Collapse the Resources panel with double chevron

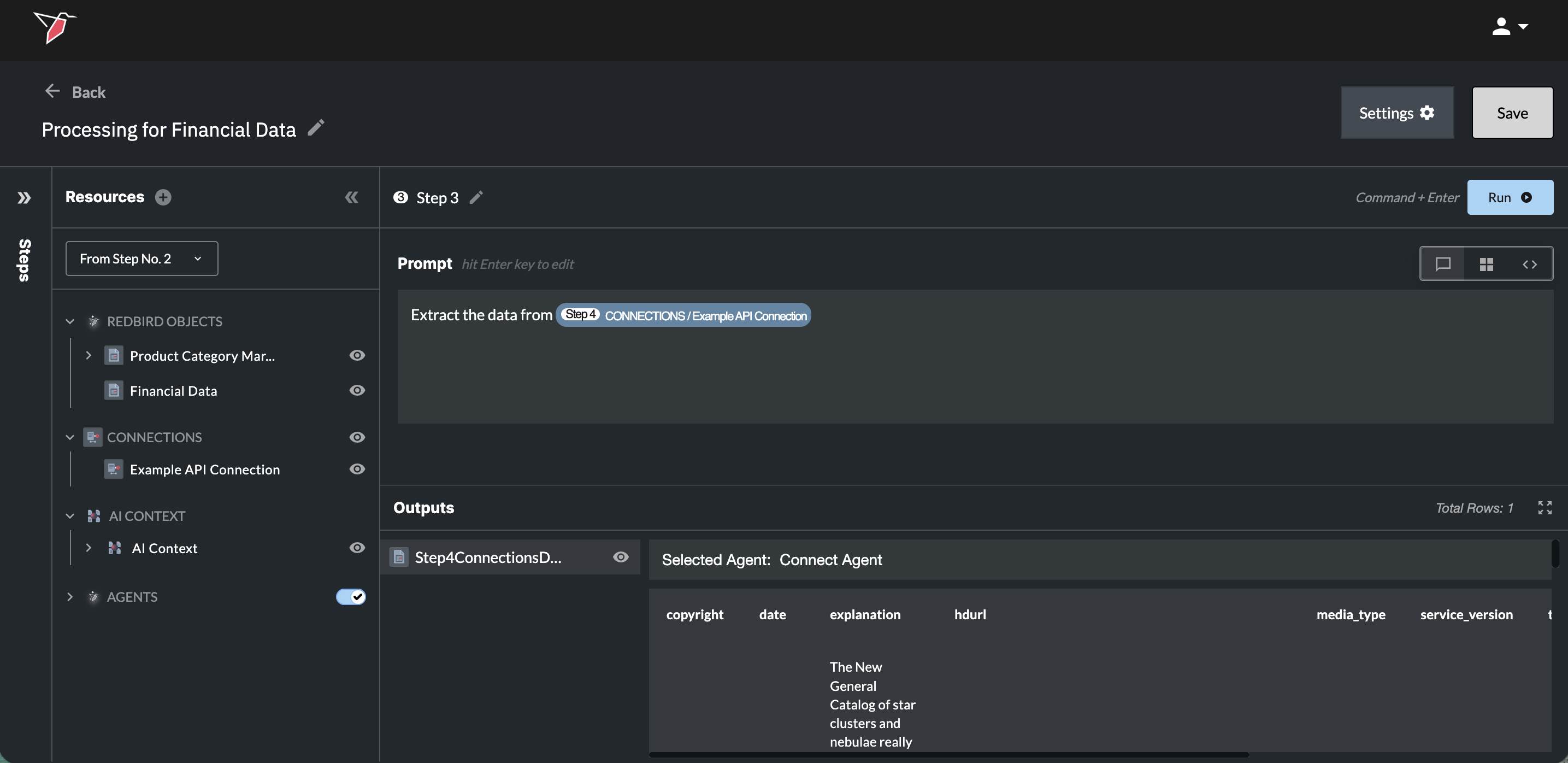(x=351, y=197)
